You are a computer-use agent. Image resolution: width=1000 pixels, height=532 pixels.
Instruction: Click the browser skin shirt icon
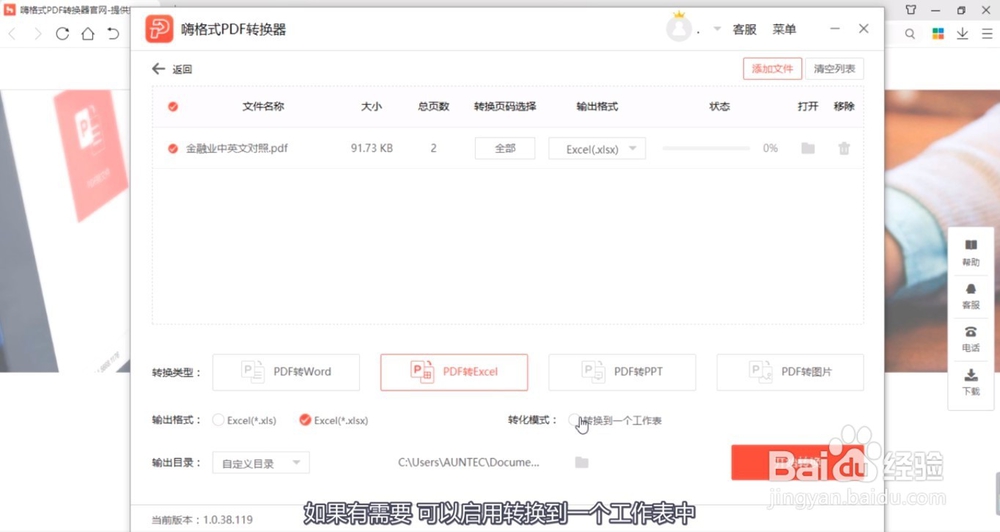pyautogui.click(x=911, y=10)
